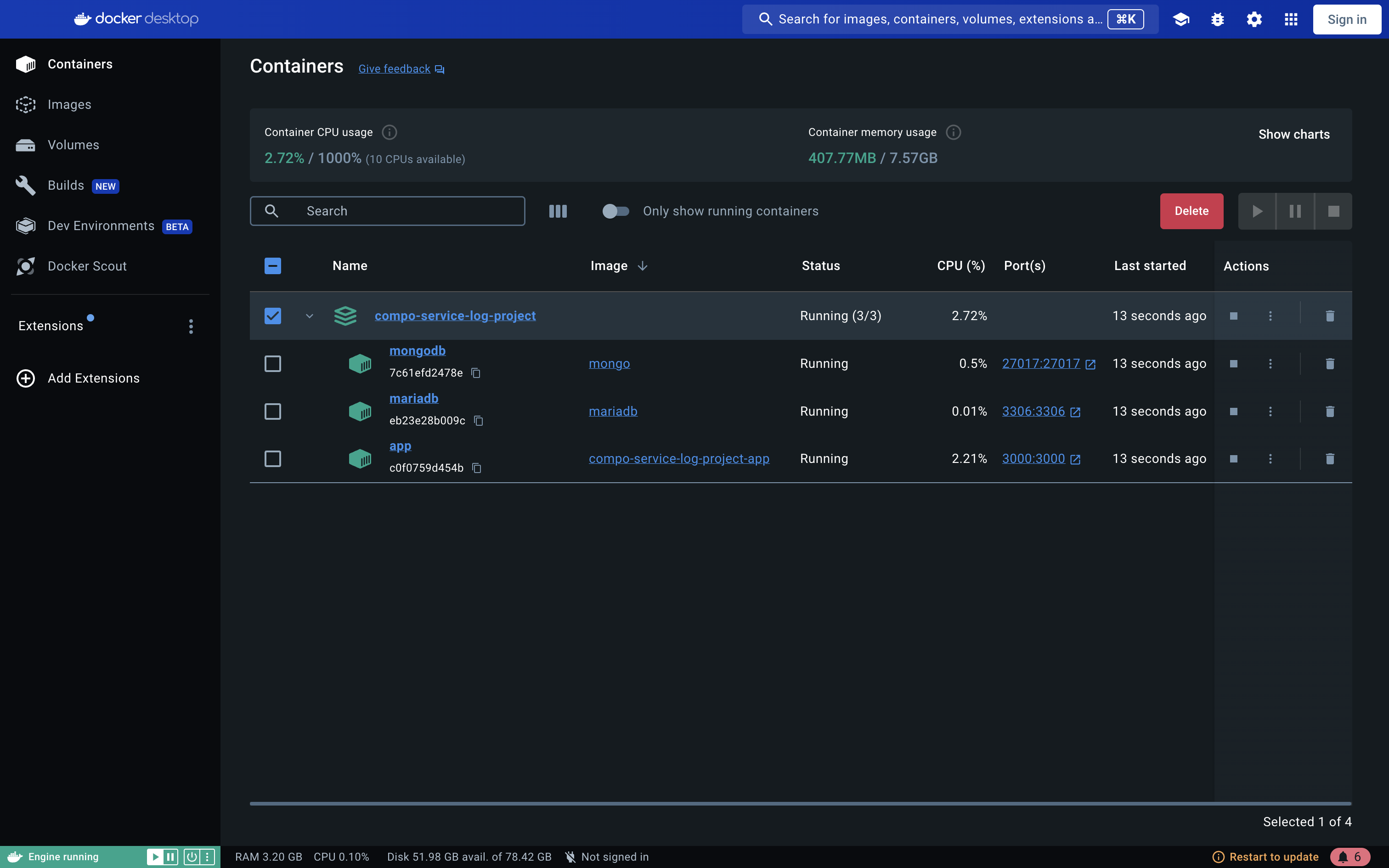Stop the mongodb container
This screenshot has width=1389, height=868.
tap(1233, 363)
